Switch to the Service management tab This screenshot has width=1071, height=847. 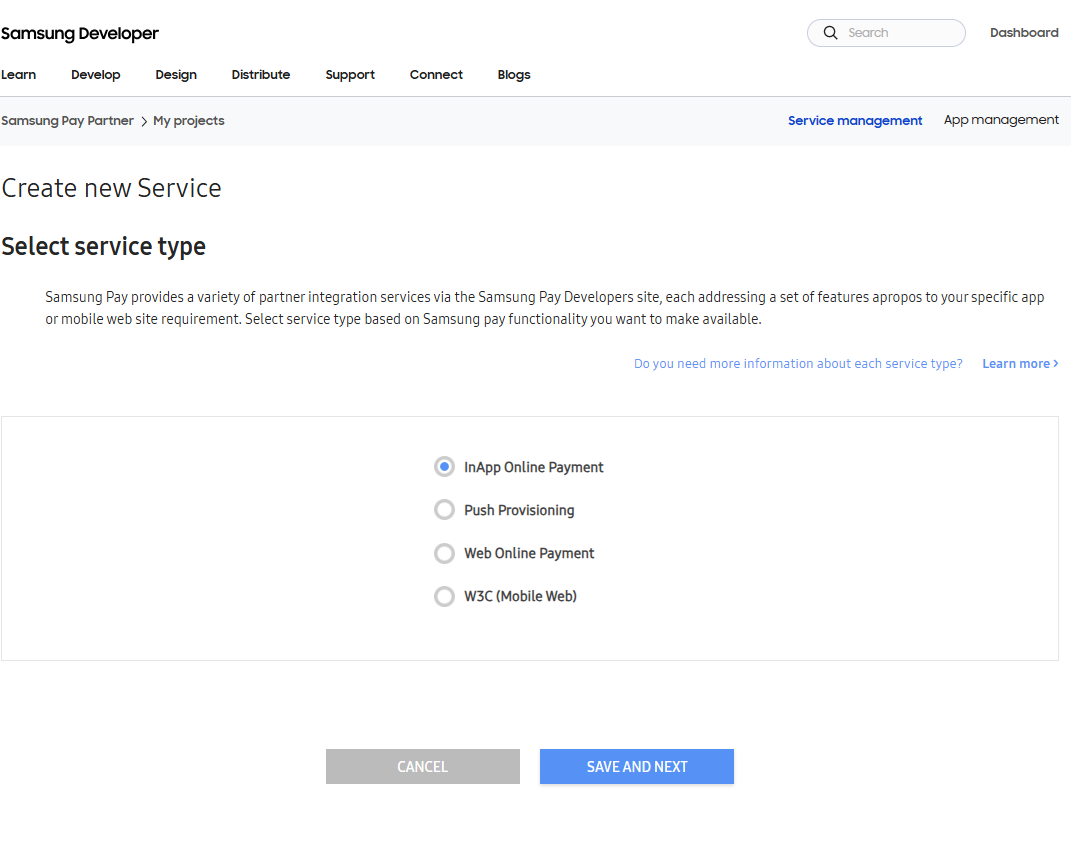(x=855, y=121)
